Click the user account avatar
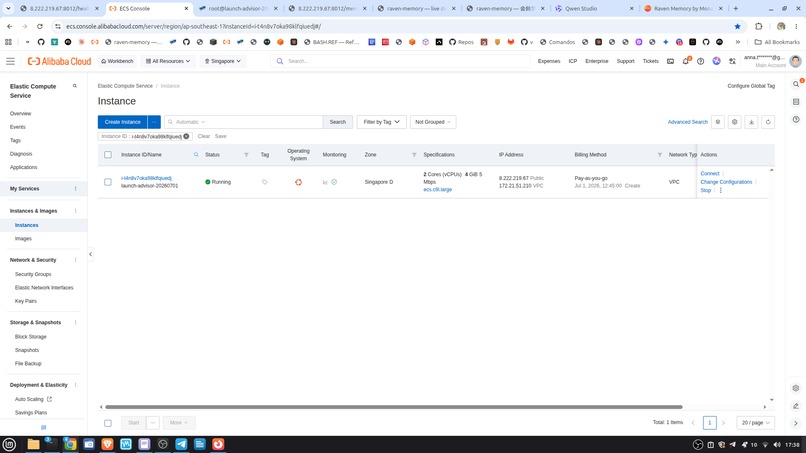The height and width of the screenshot is (453, 806). (x=795, y=61)
